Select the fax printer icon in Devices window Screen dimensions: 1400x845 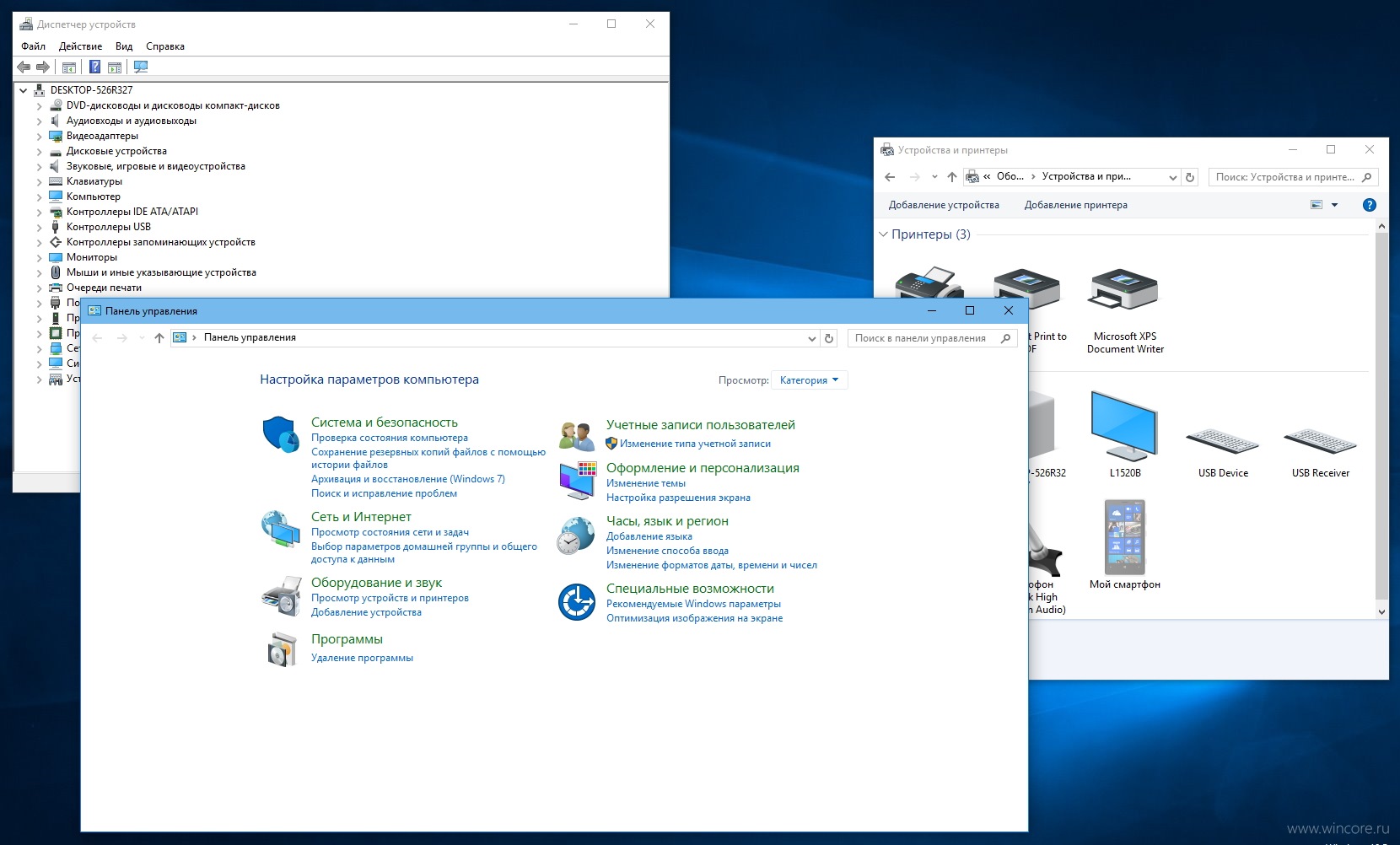click(929, 283)
